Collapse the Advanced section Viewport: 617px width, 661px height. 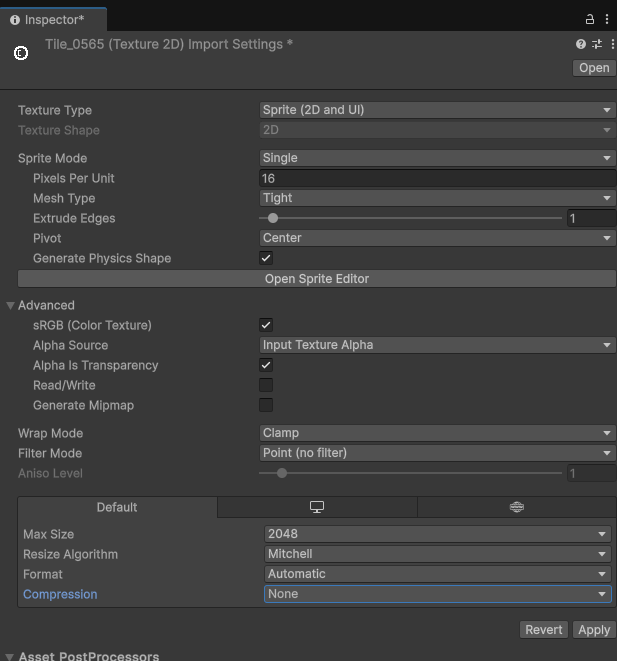[11, 305]
